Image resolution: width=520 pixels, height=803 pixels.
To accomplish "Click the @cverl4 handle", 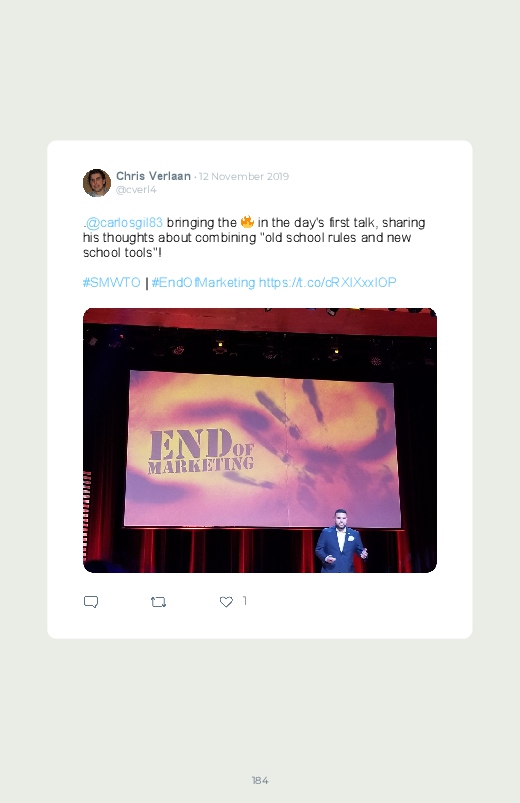I will (136, 189).
